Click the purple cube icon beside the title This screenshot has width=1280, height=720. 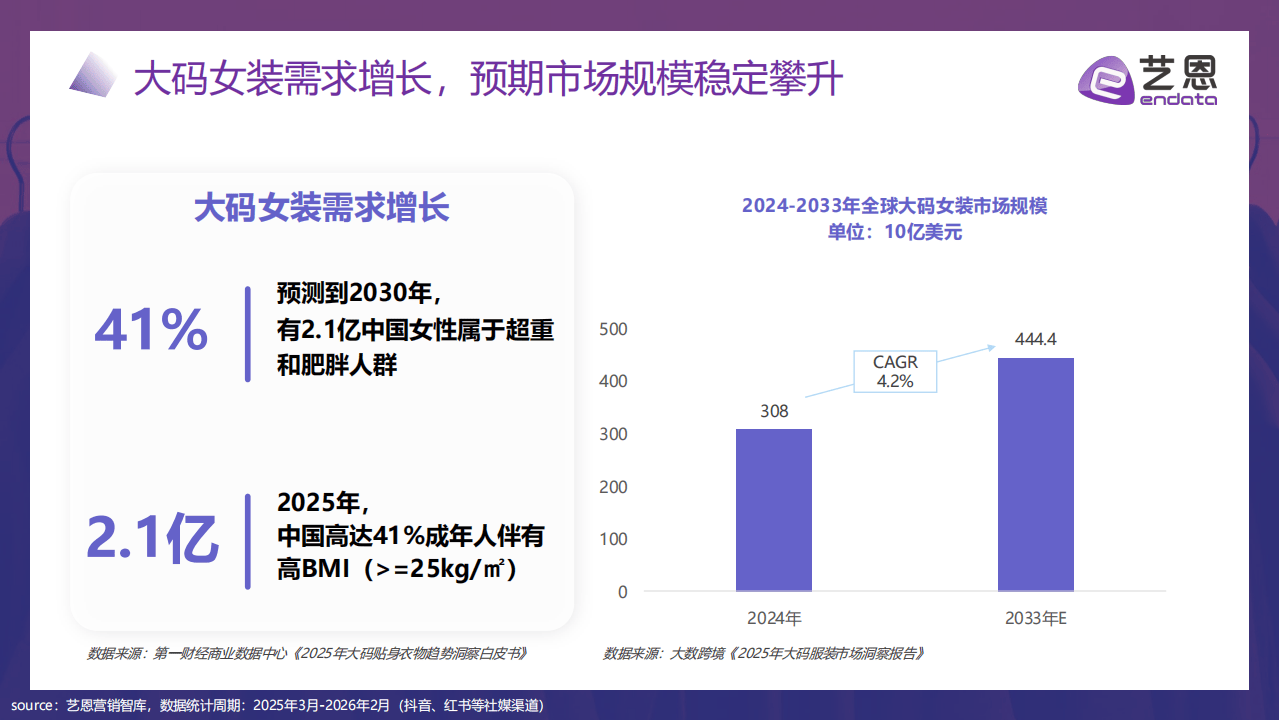click(x=94, y=75)
